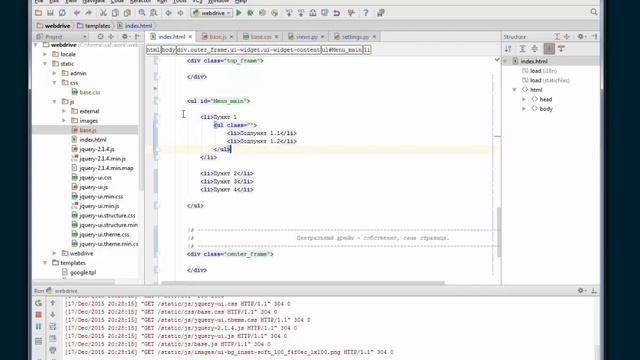Image resolution: width=640 pixels, height=360 pixels.
Task: Toggle Sort Alphabetically in the Structure panel
Action: (x=508, y=49)
